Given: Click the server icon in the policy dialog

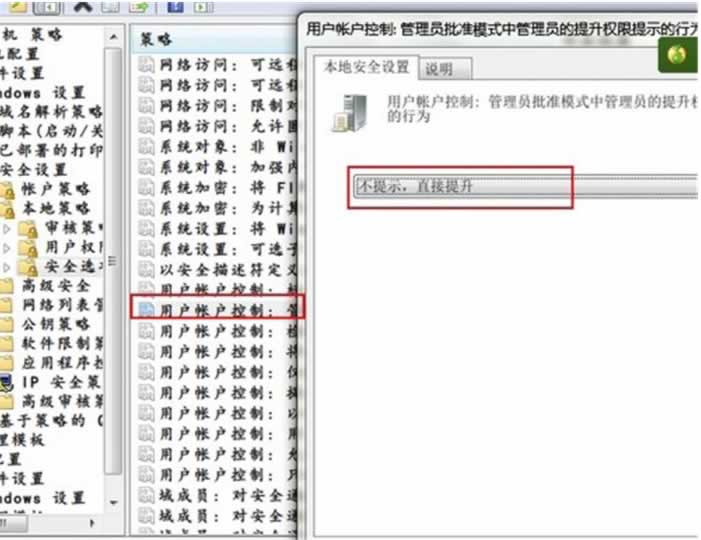Looking at the screenshot, I should coord(350,114).
